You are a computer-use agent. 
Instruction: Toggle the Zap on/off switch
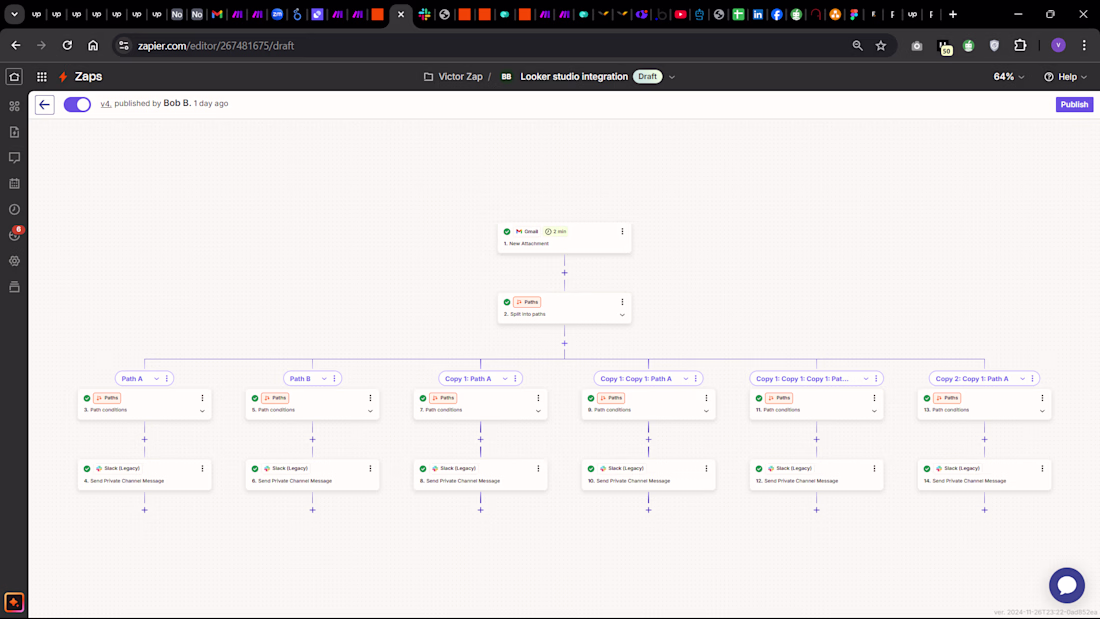coord(77,105)
